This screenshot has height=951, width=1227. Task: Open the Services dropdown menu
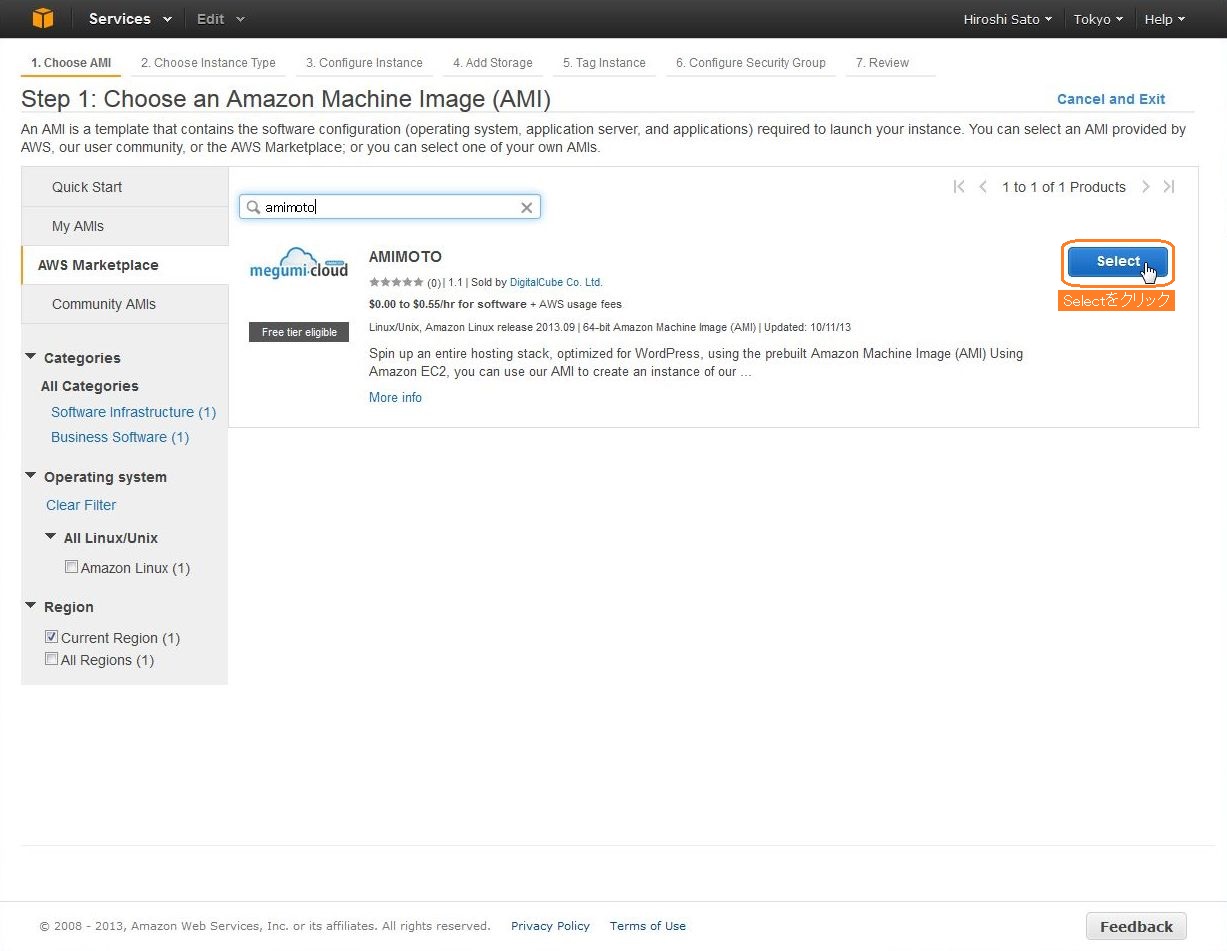point(130,19)
